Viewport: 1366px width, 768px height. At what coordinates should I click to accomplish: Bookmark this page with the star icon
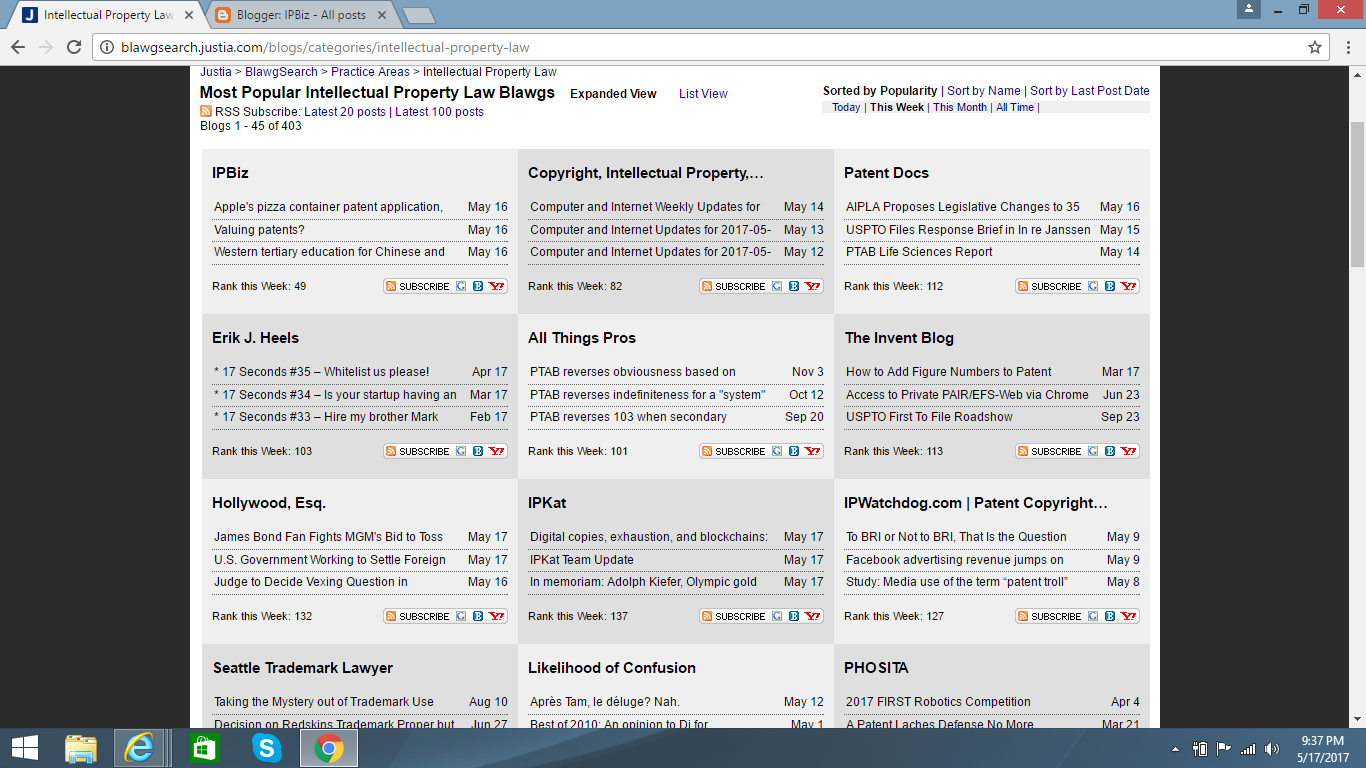pos(1315,47)
